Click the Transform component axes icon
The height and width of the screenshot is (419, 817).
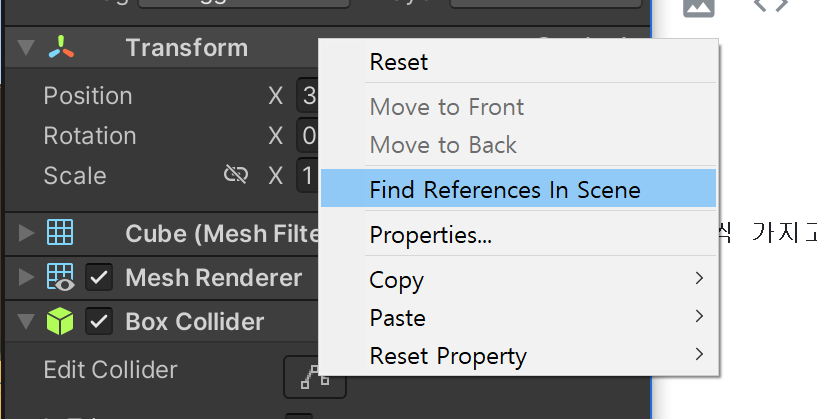(61, 47)
